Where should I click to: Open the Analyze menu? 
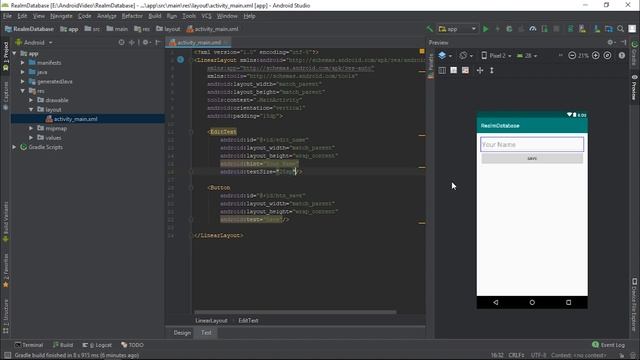click(107, 16)
